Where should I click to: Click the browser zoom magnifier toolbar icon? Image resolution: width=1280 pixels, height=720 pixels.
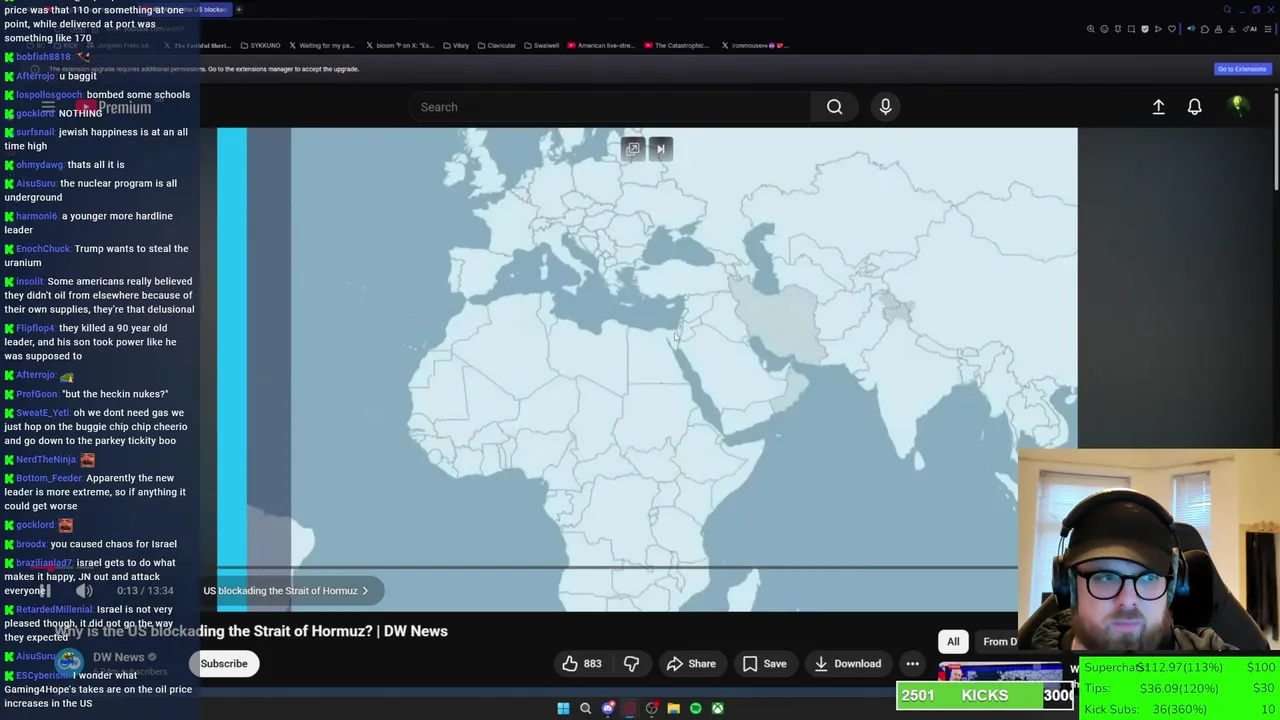(x=1090, y=29)
